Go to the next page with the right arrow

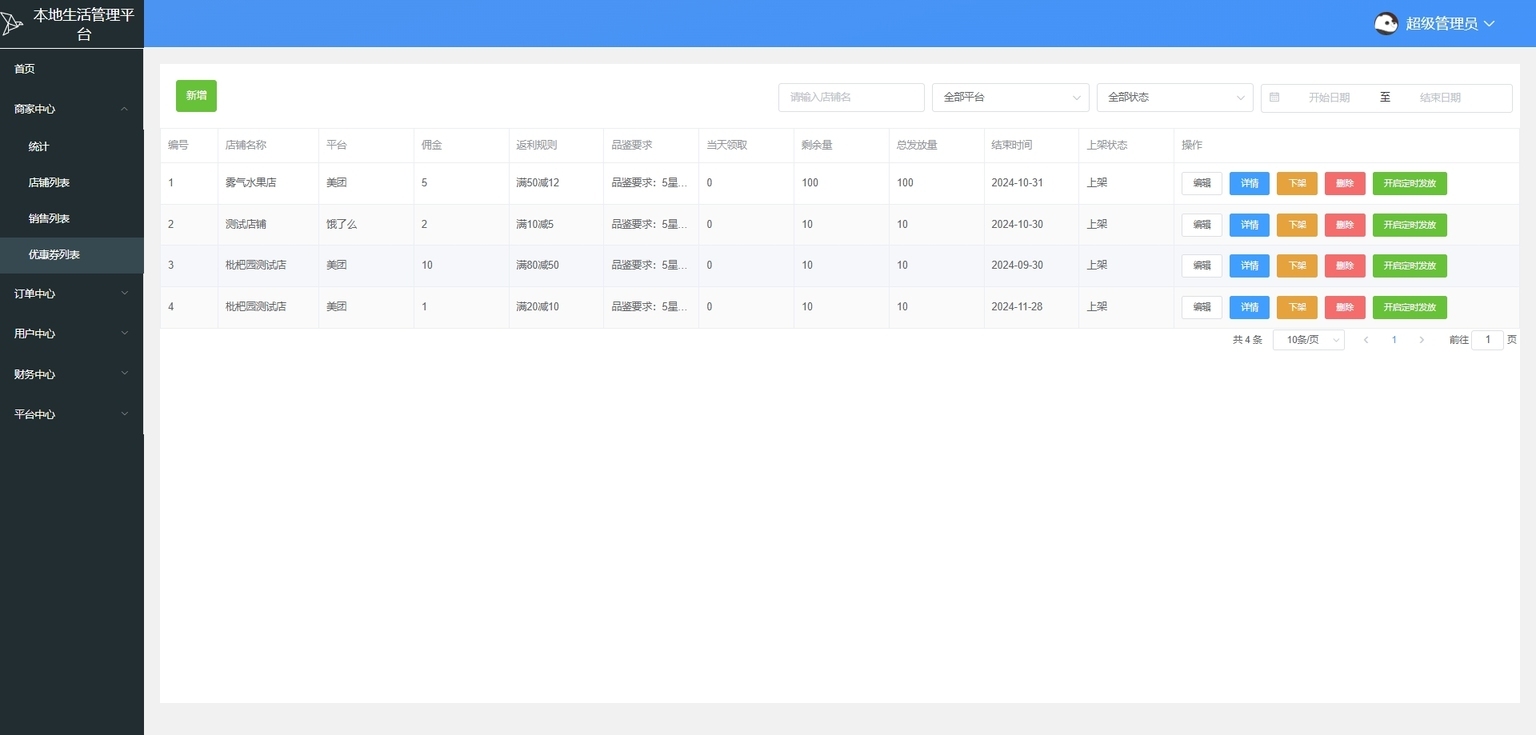(x=1422, y=340)
